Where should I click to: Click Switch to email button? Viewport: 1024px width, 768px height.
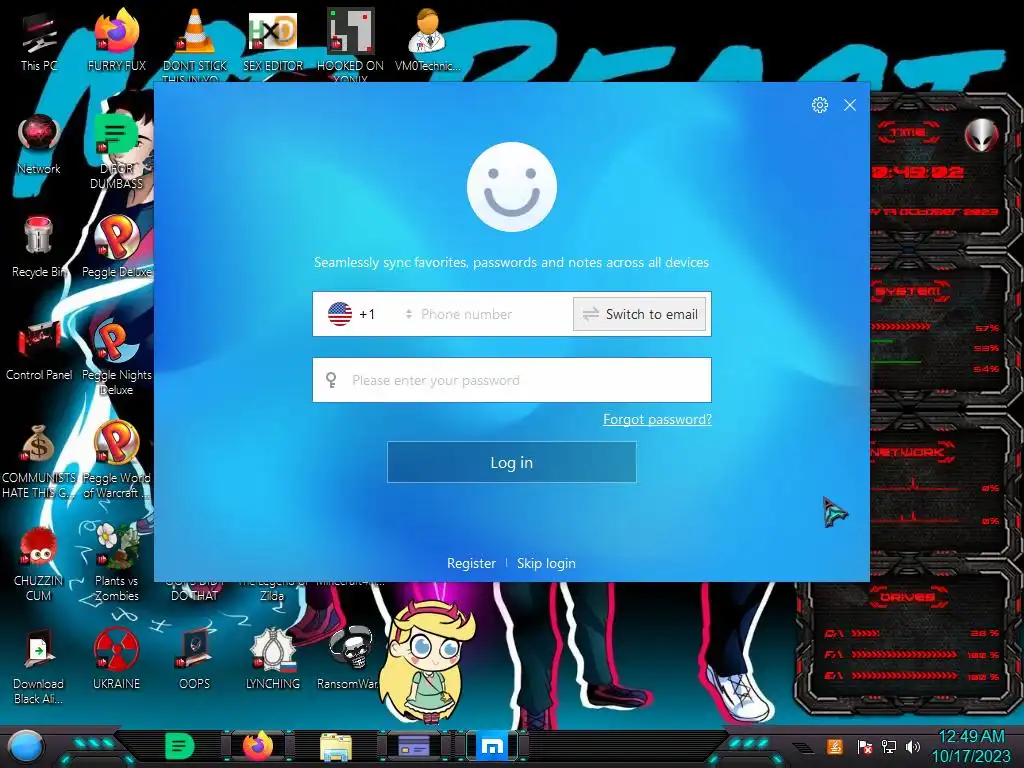tap(639, 314)
